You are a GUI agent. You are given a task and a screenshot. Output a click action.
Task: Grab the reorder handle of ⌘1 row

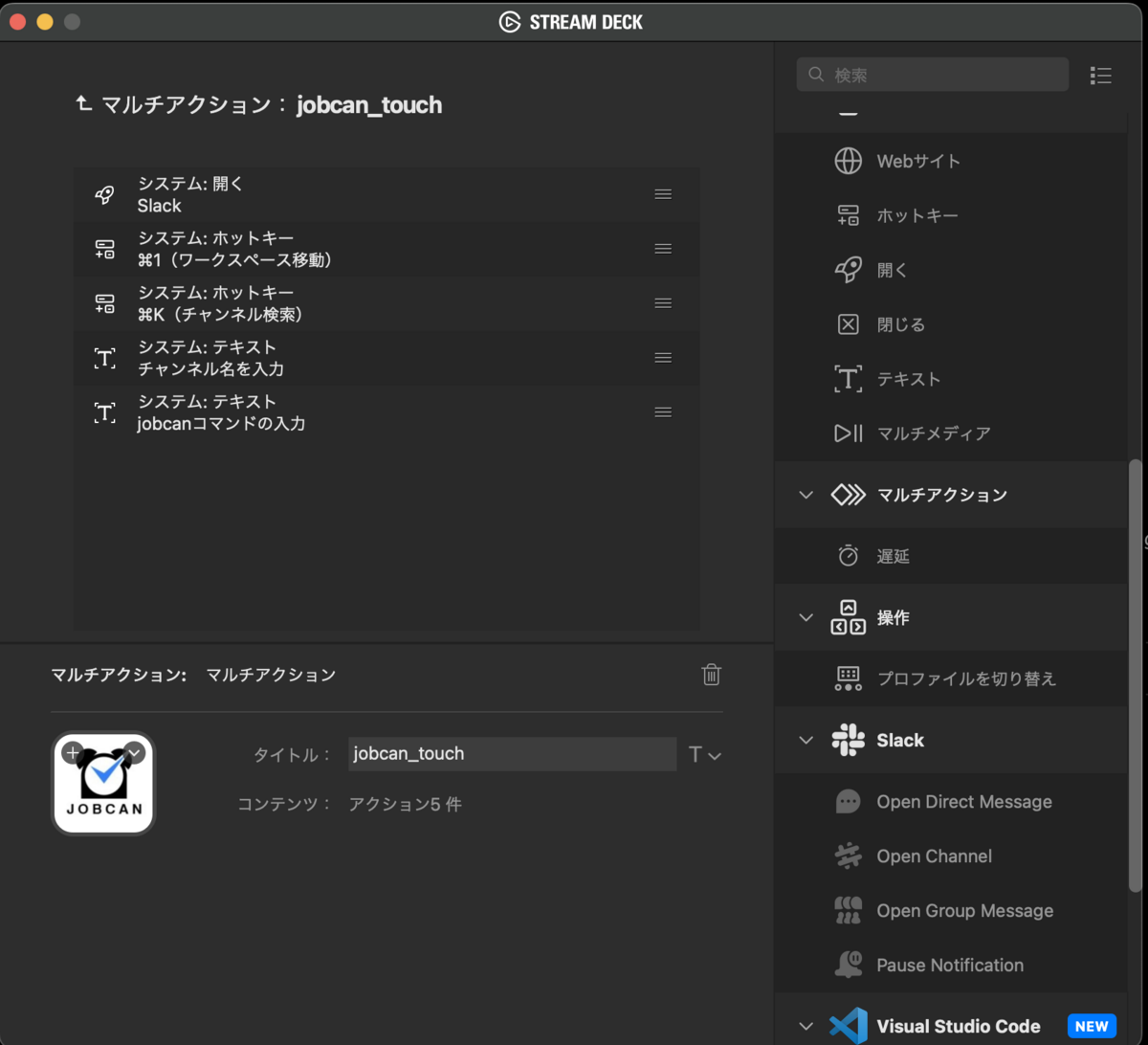663,249
